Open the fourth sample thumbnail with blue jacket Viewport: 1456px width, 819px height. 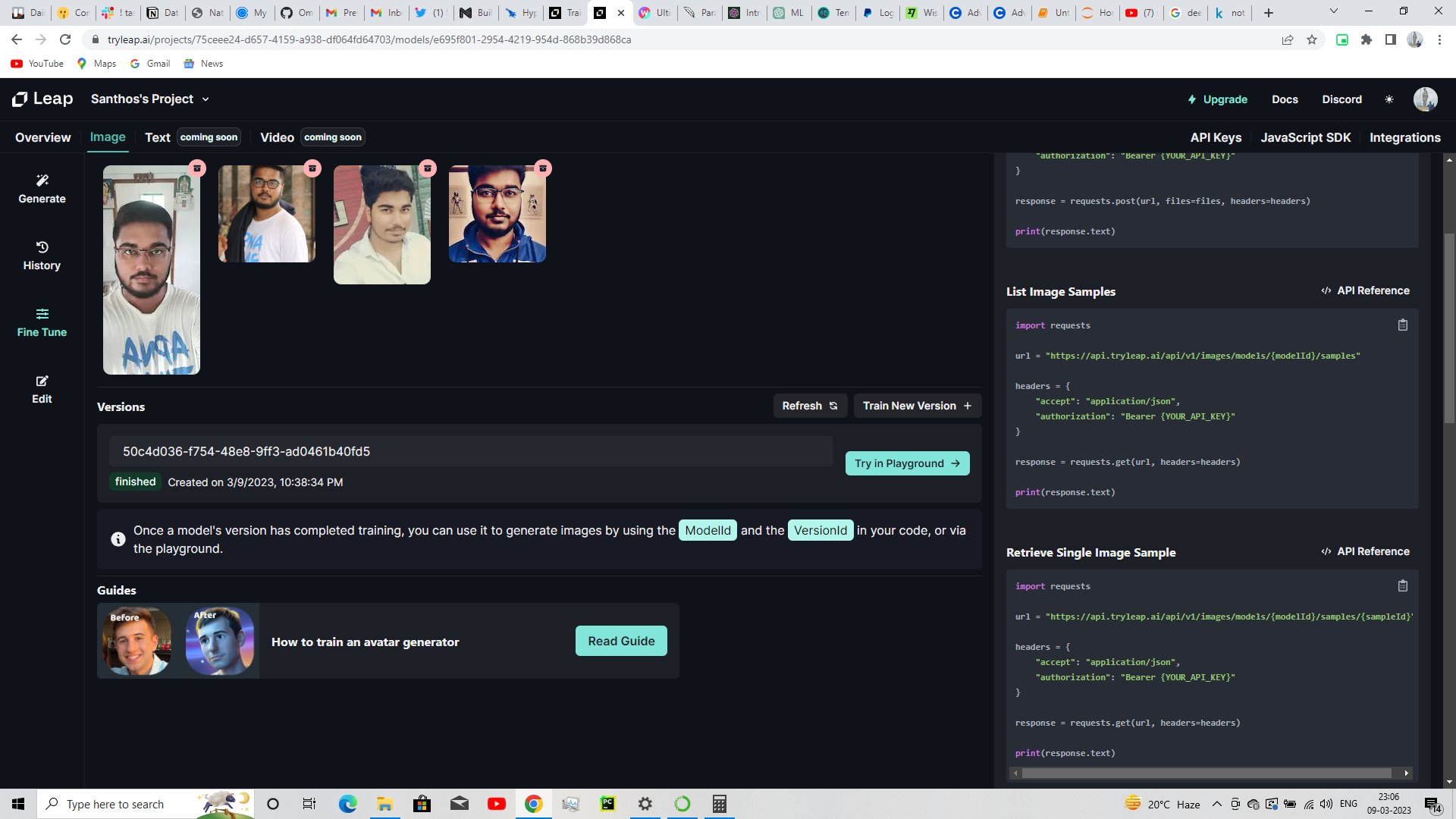(497, 214)
